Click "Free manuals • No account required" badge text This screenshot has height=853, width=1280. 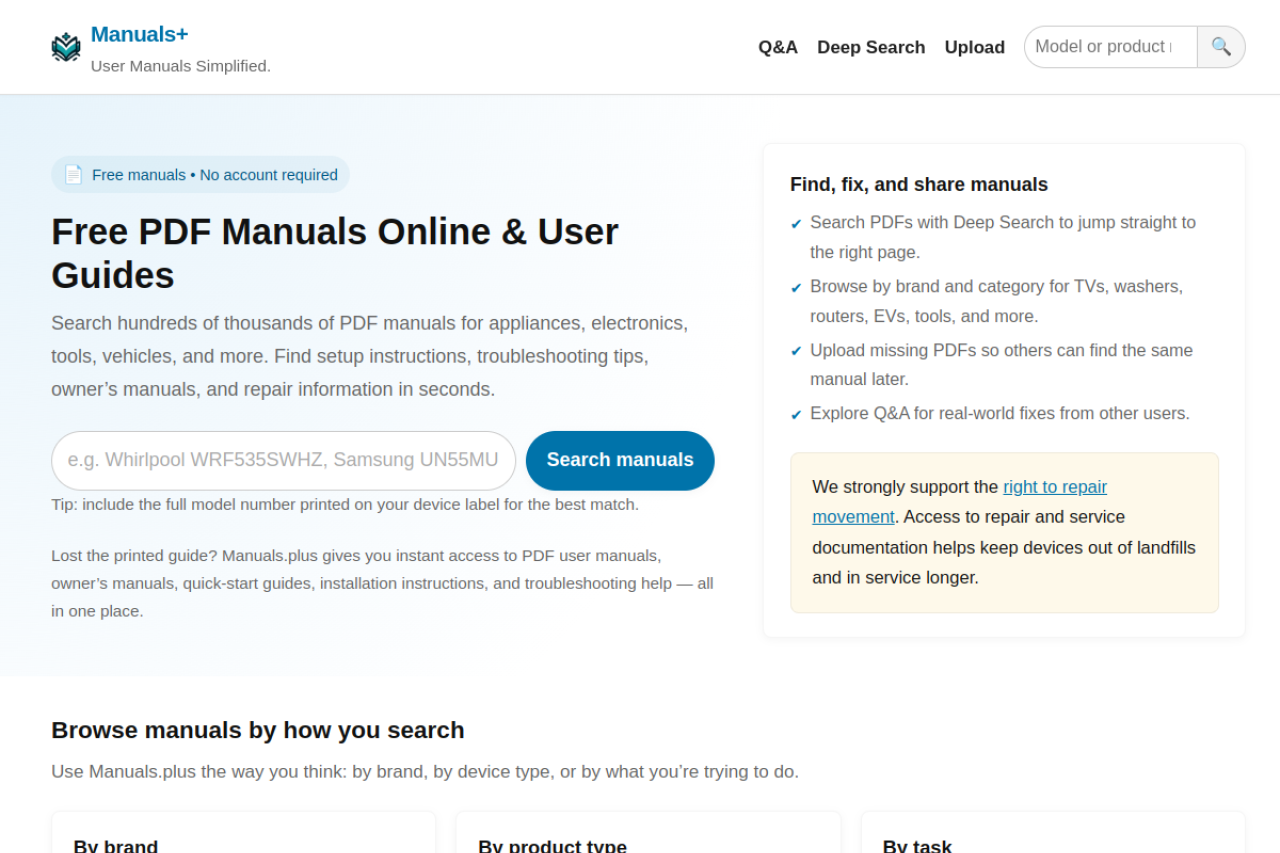point(214,175)
